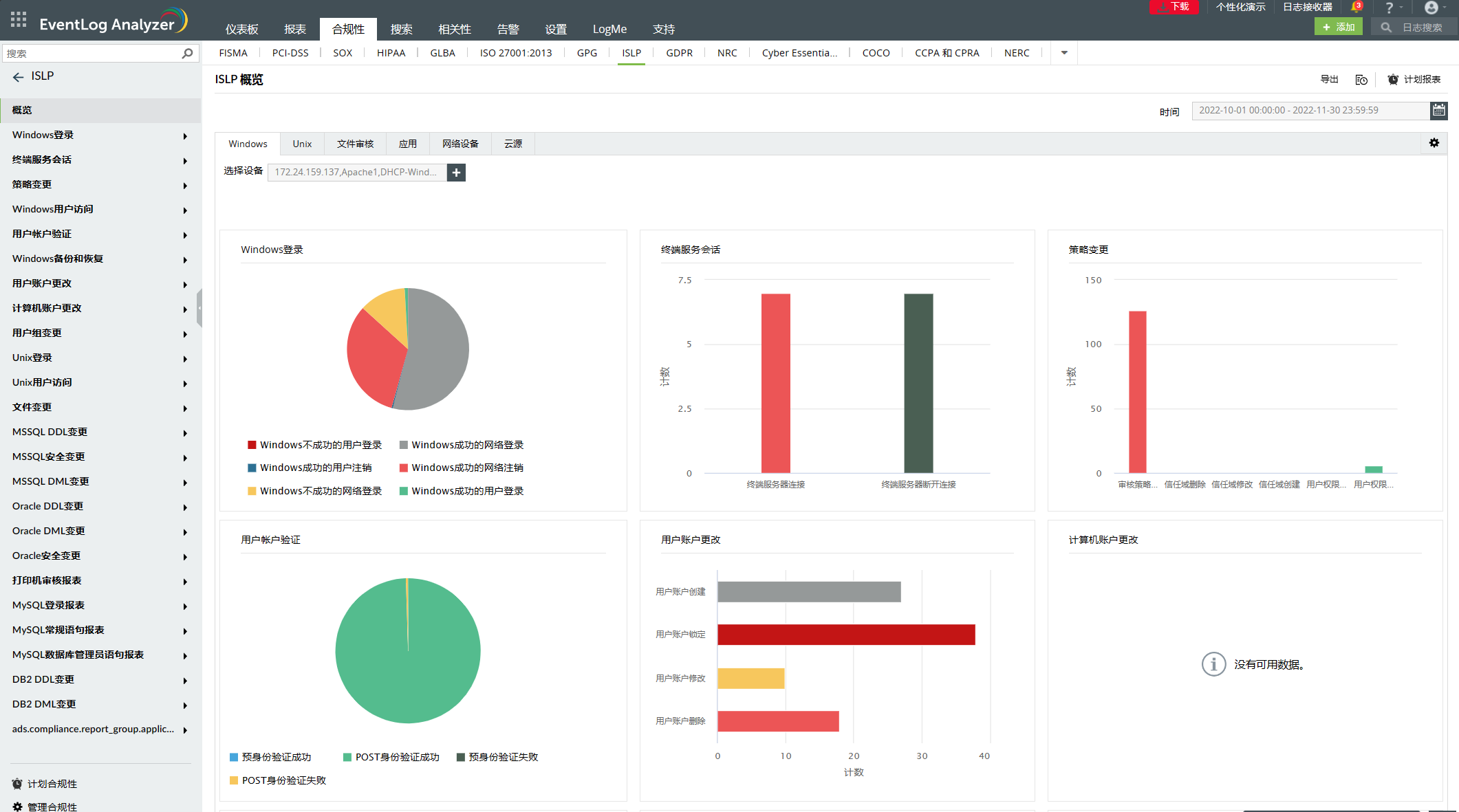Click the green 添加 button
The image size is (1459, 812).
pyautogui.click(x=1337, y=28)
